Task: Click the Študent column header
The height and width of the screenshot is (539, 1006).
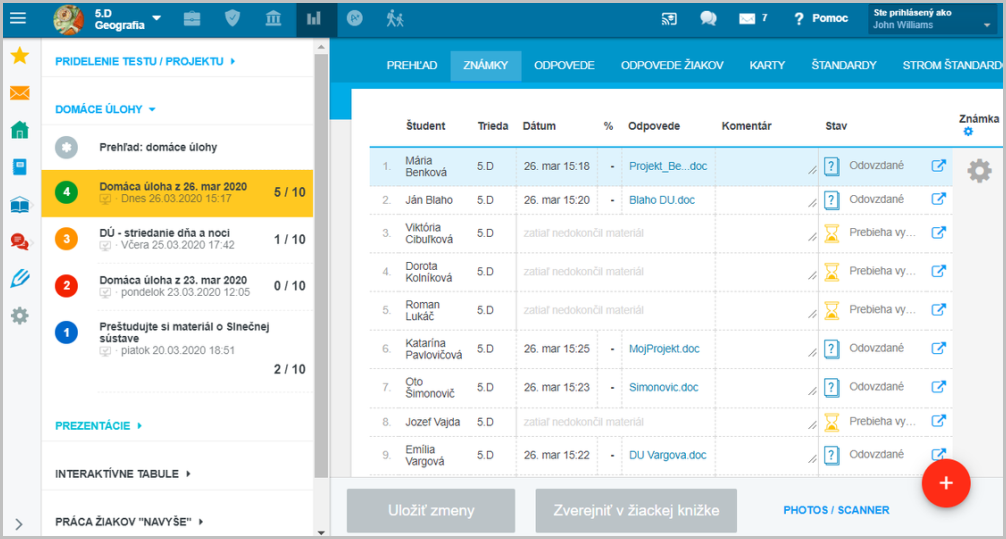Action: point(425,126)
